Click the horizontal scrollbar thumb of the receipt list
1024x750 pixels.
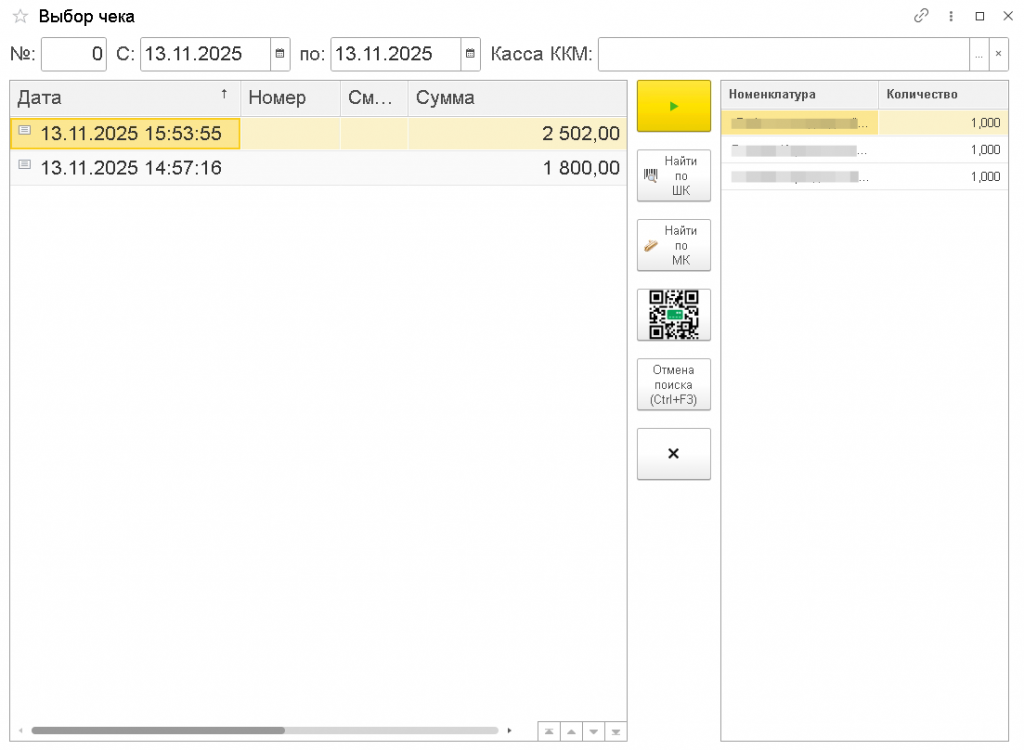tap(158, 730)
